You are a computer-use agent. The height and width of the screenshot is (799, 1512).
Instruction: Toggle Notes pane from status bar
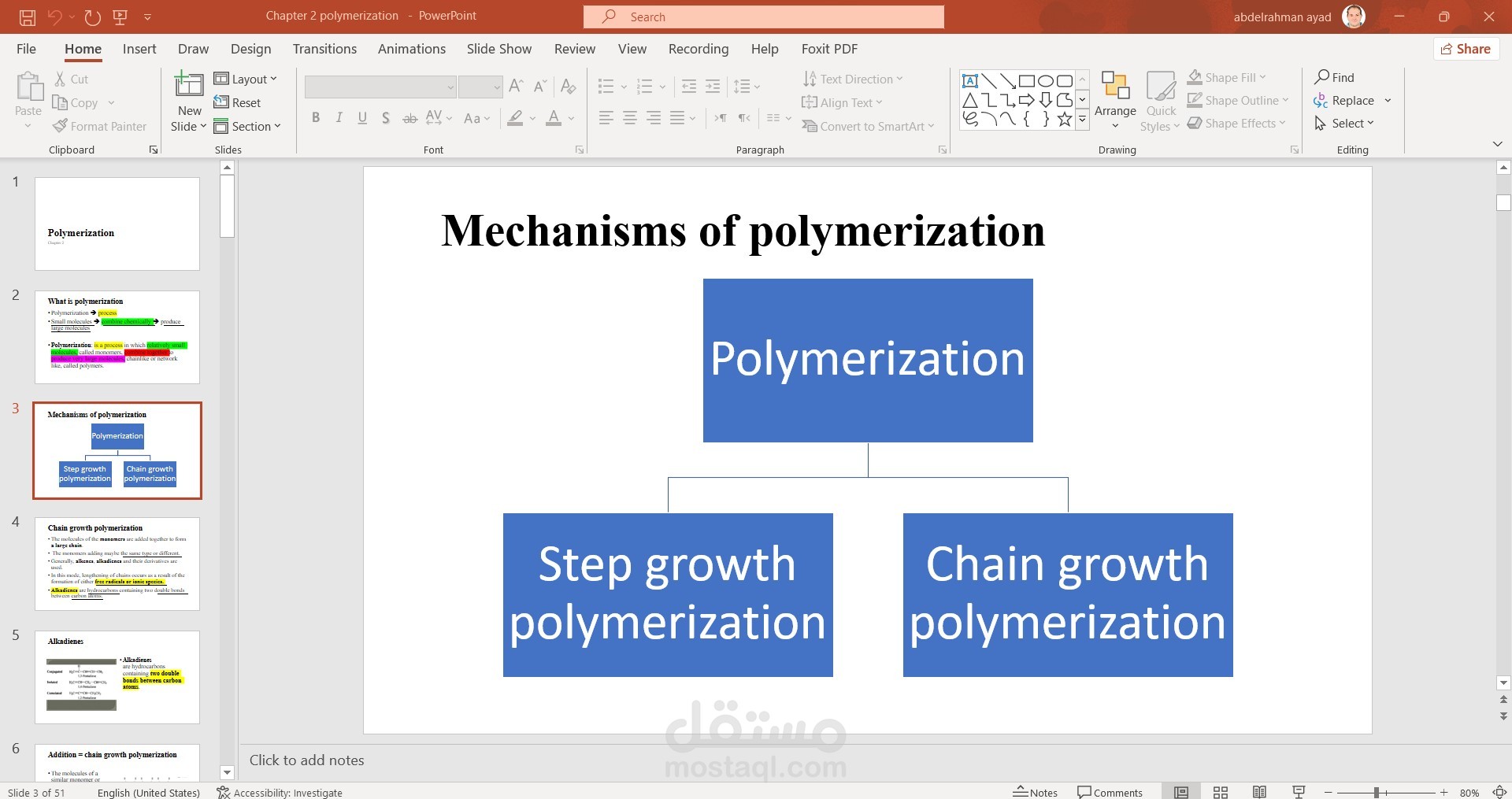click(1036, 792)
